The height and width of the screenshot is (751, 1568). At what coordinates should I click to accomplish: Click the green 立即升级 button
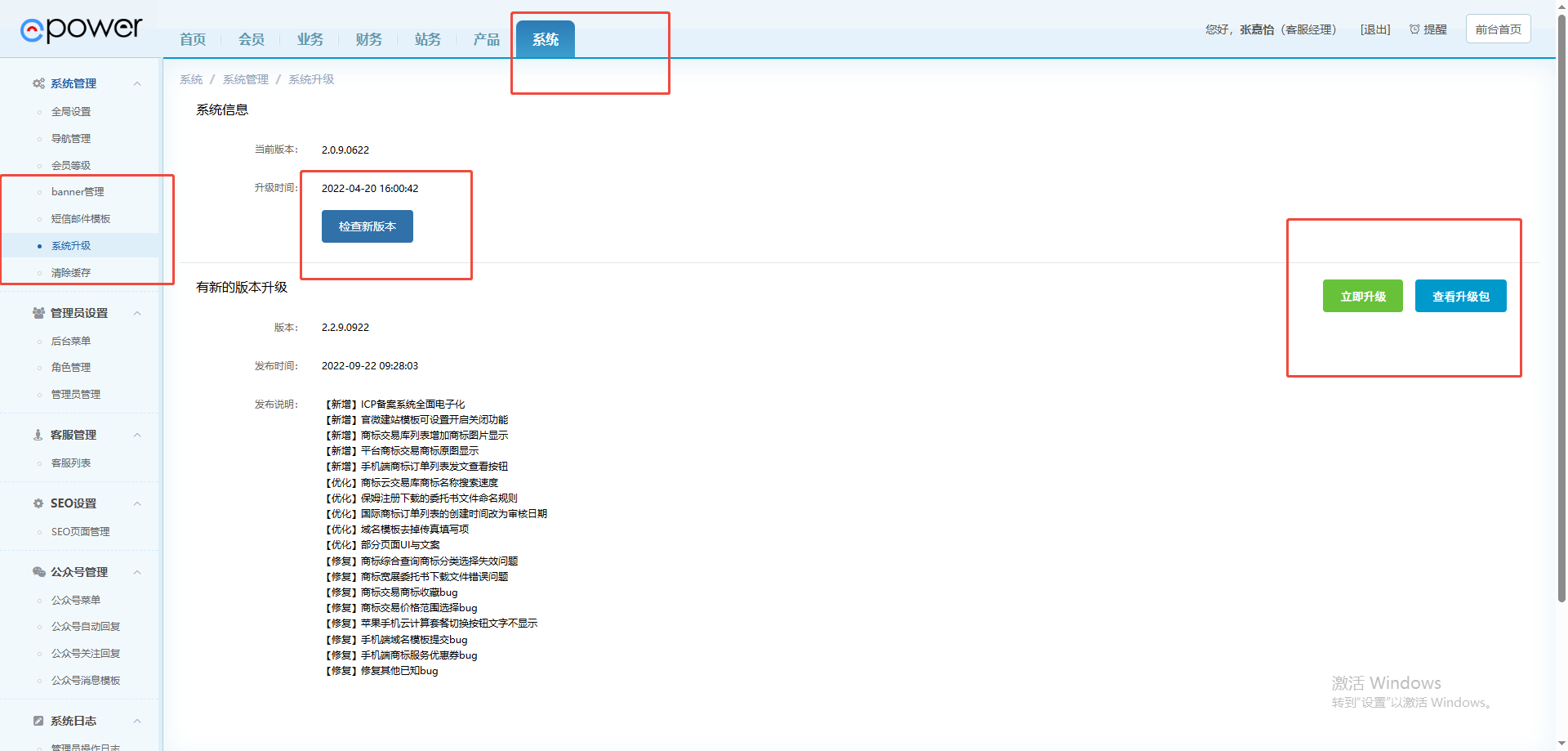(x=1362, y=296)
